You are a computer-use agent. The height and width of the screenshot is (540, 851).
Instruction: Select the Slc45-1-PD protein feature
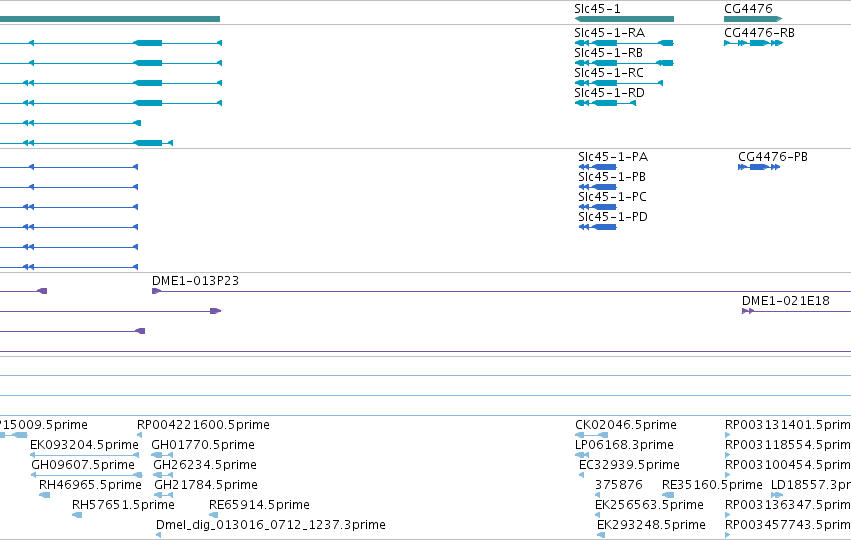(598, 227)
